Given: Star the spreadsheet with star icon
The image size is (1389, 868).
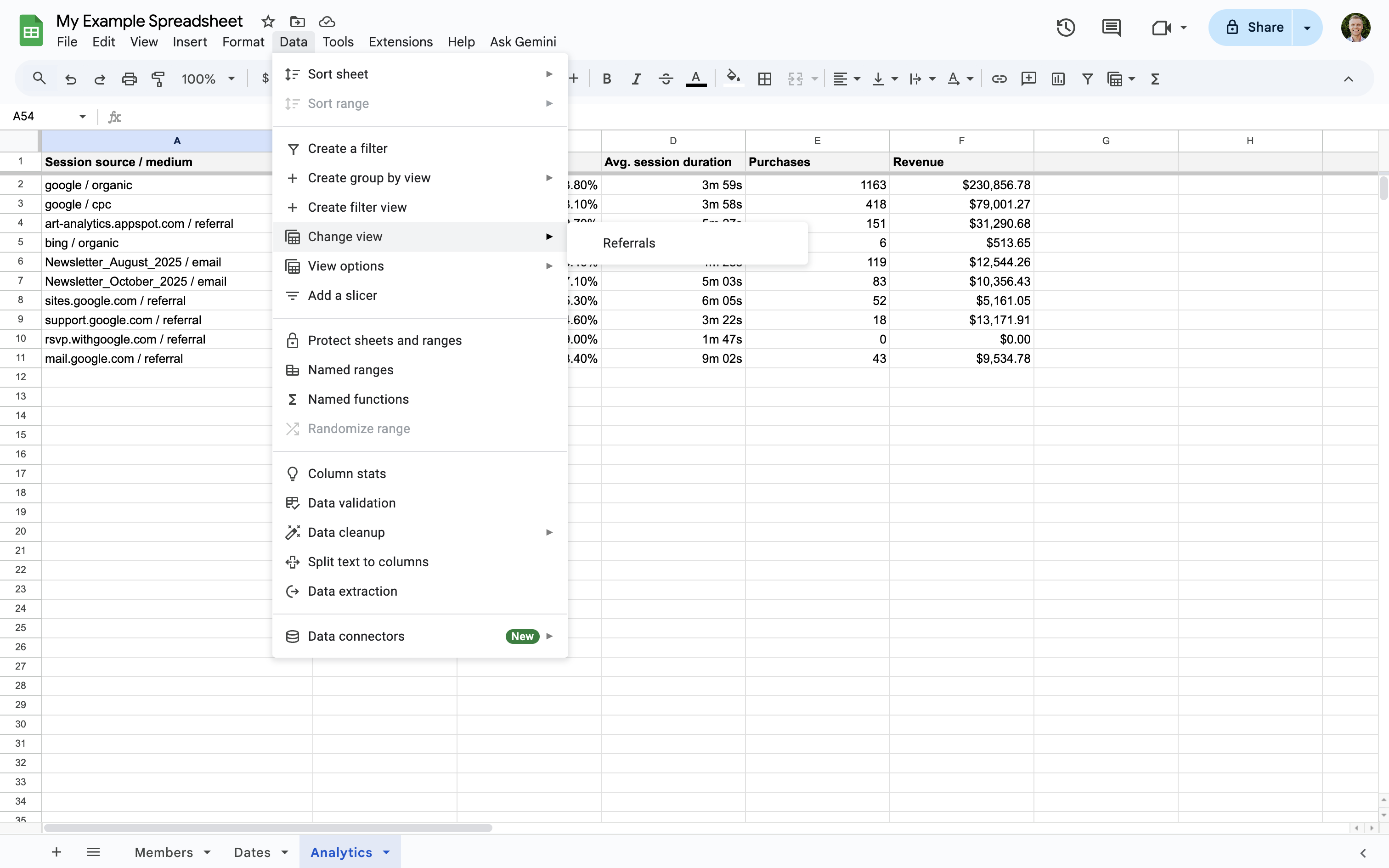Looking at the screenshot, I should click(267, 22).
